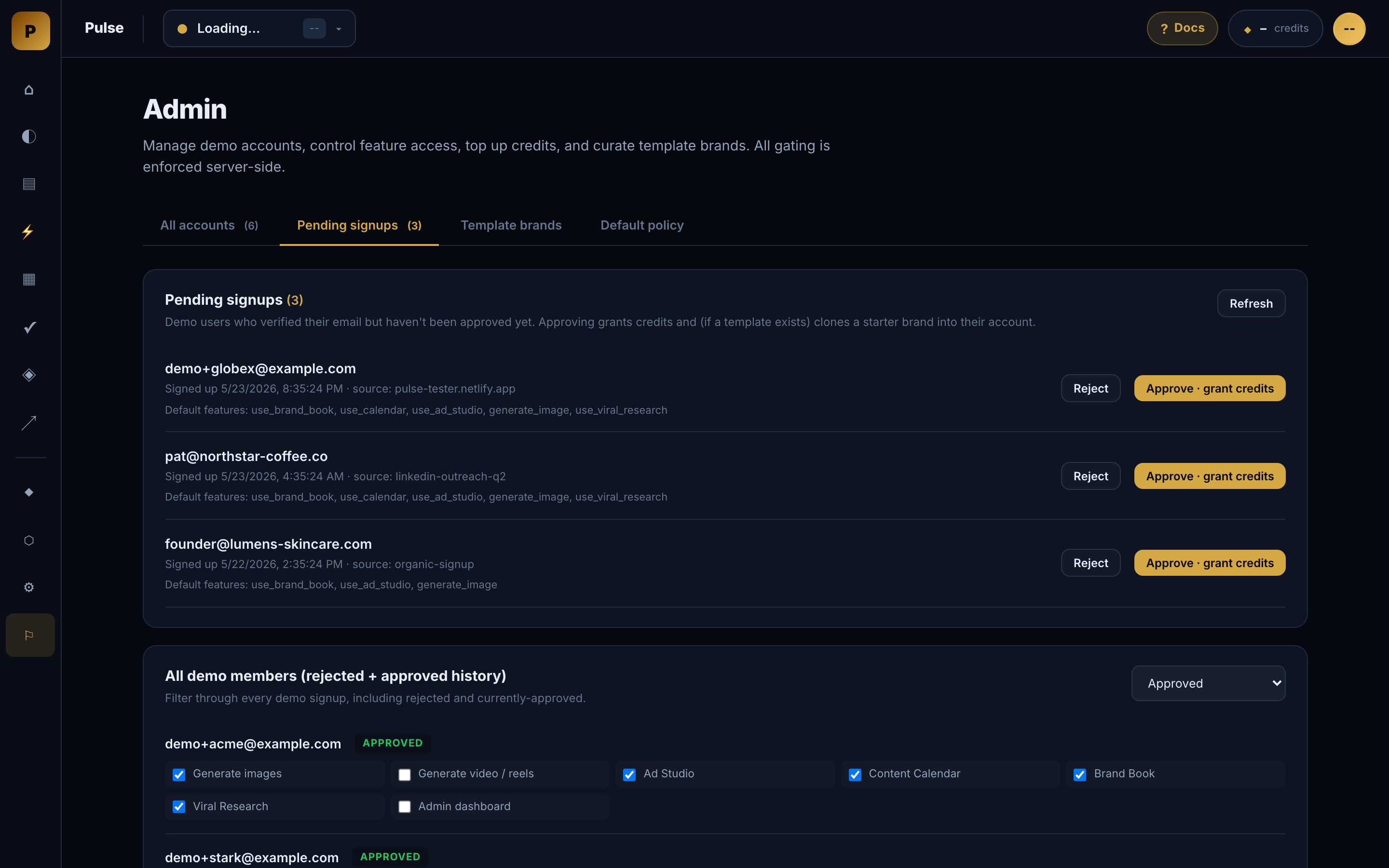This screenshot has height=868, width=1389.
Task: Toggle Ad Studio checkbox for demo+acme
Action: click(x=630, y=774)
